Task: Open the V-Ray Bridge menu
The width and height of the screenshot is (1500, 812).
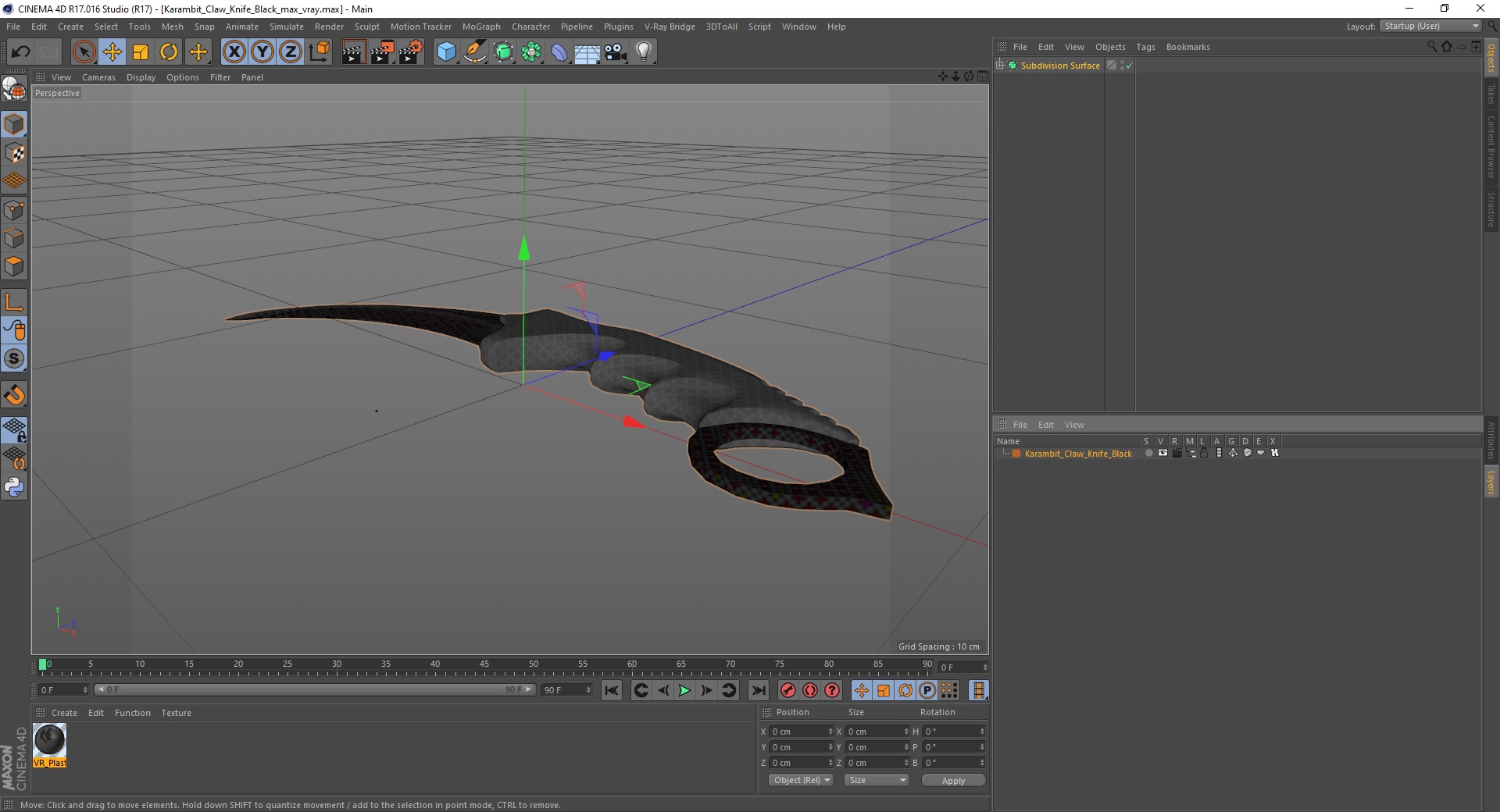Action: (670, 27)
